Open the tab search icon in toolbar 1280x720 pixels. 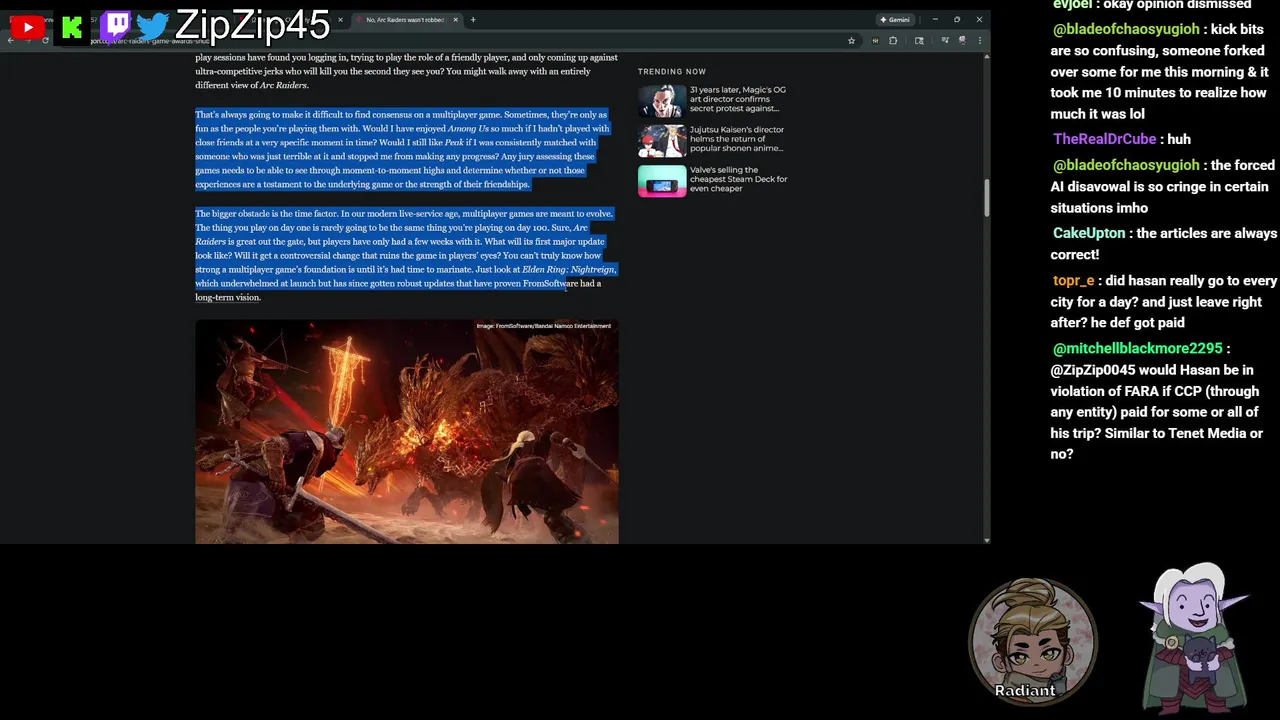pos(919,41)
